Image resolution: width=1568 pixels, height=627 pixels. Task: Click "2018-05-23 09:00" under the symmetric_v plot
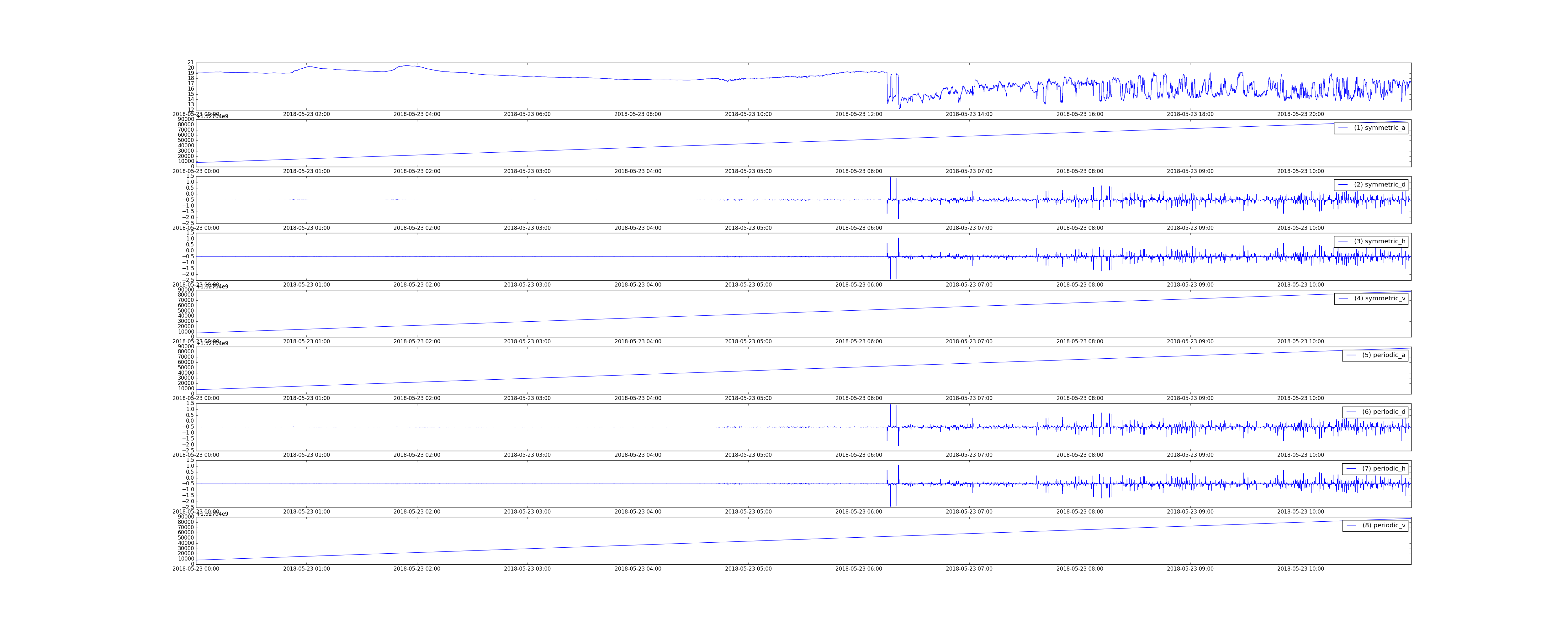1190,341
